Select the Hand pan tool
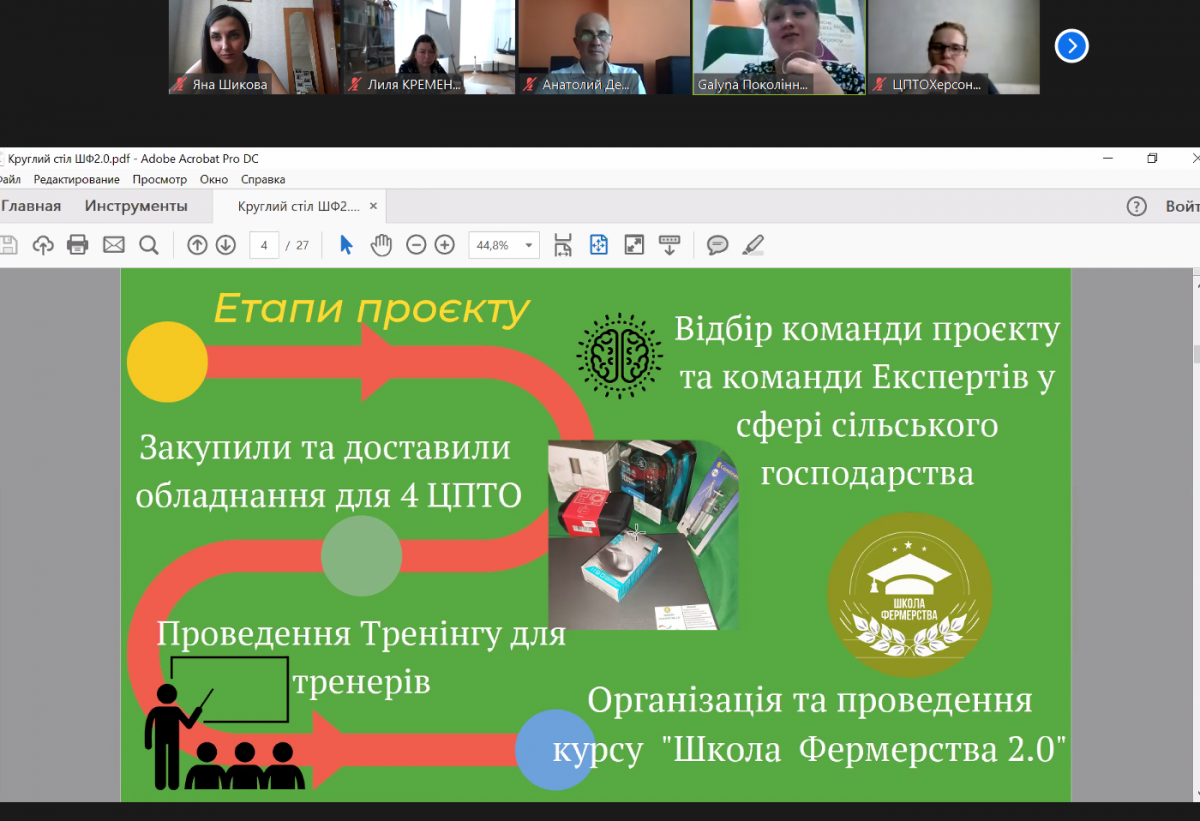Screen dimensions: 1200x821 381,245
